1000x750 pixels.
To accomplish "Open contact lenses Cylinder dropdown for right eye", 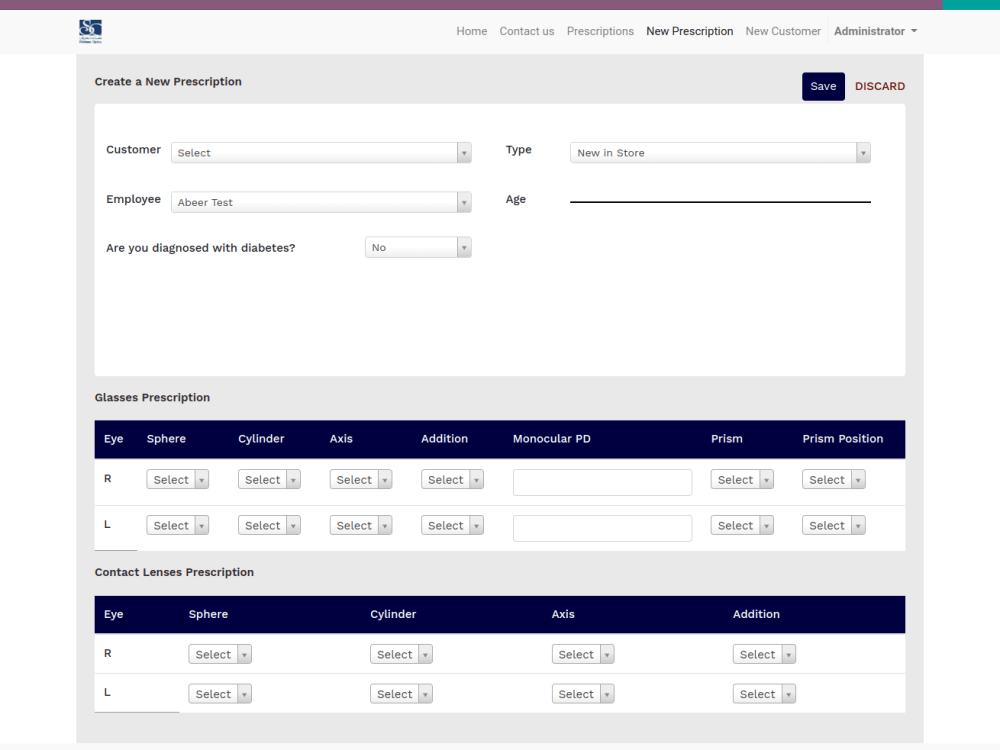I will [401, 654].
